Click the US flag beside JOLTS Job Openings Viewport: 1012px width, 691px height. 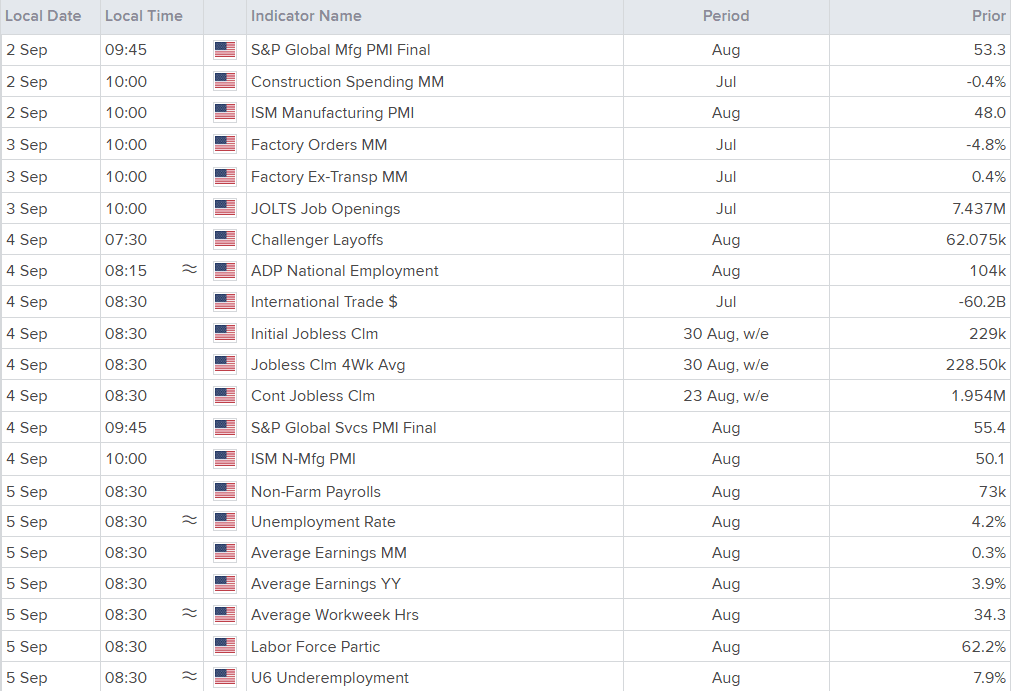(x=225, y=208)
